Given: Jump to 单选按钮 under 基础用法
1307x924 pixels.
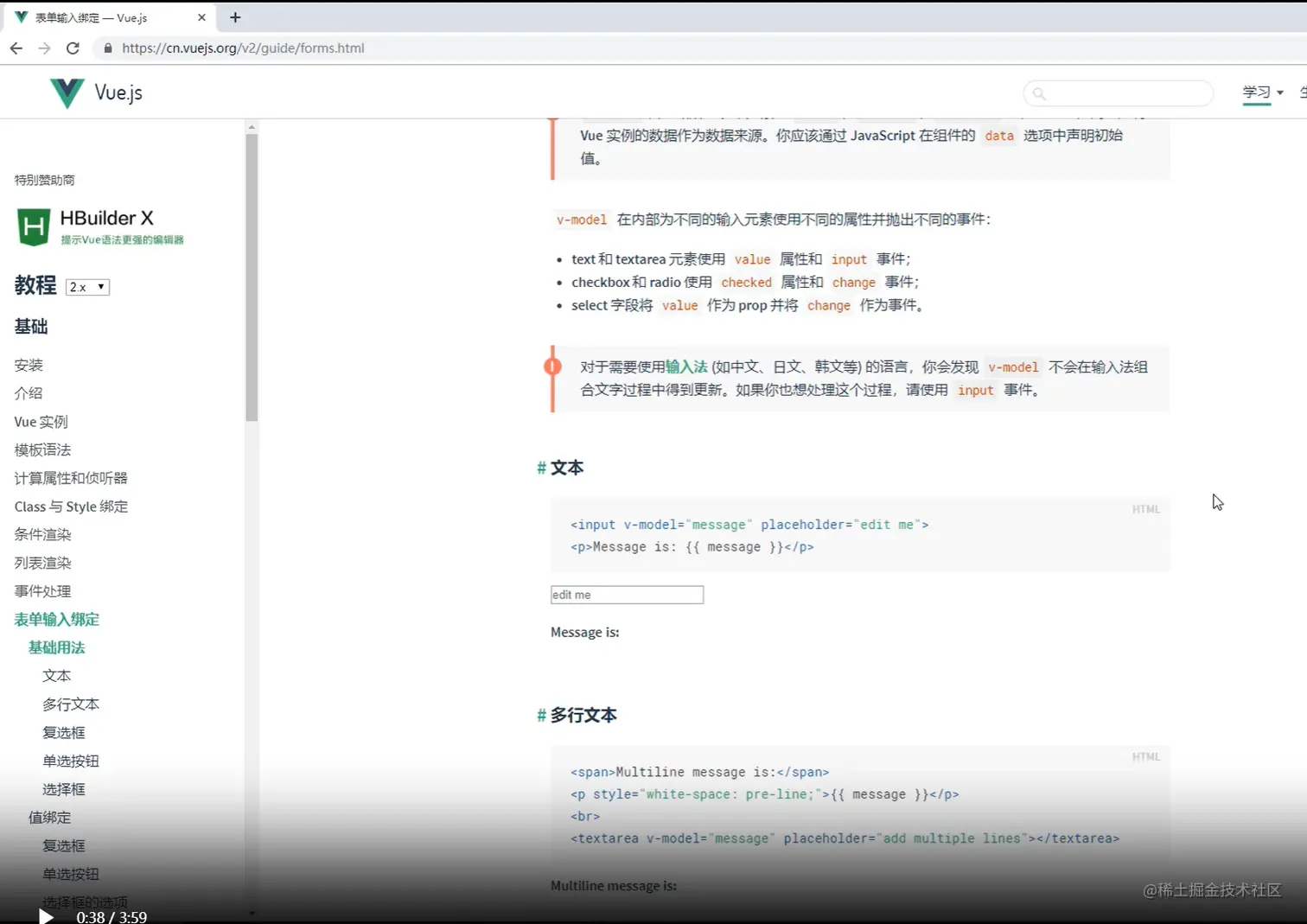Looking at the screenshot, I should click(71, 761).
